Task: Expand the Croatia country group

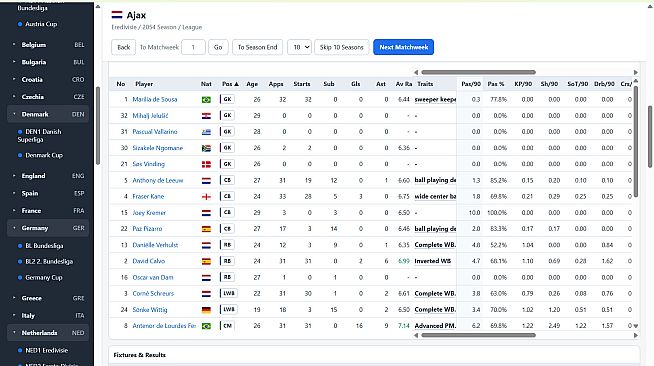Action: coord(48,80)
